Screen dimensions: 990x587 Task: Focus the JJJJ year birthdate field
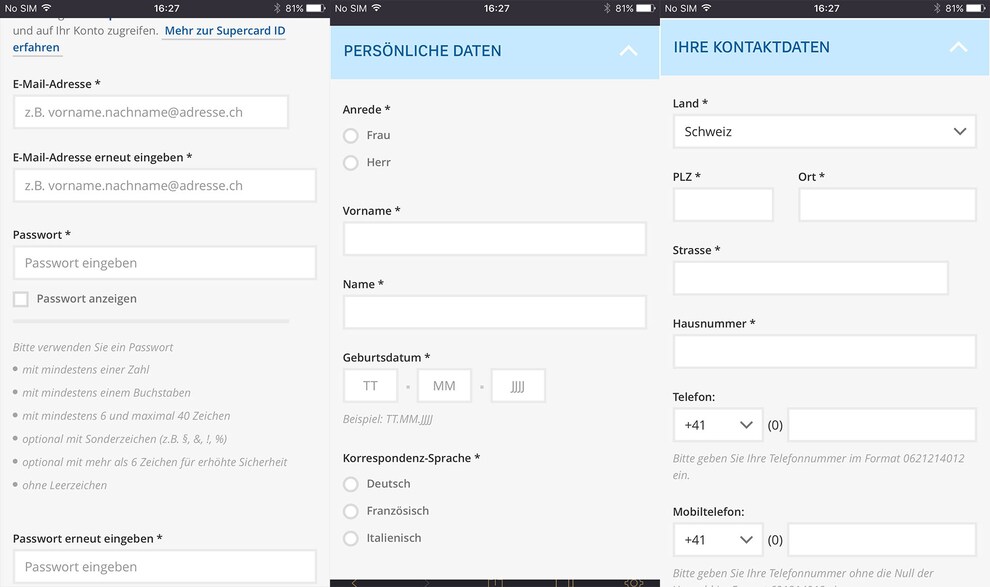[x=518, y=386]
